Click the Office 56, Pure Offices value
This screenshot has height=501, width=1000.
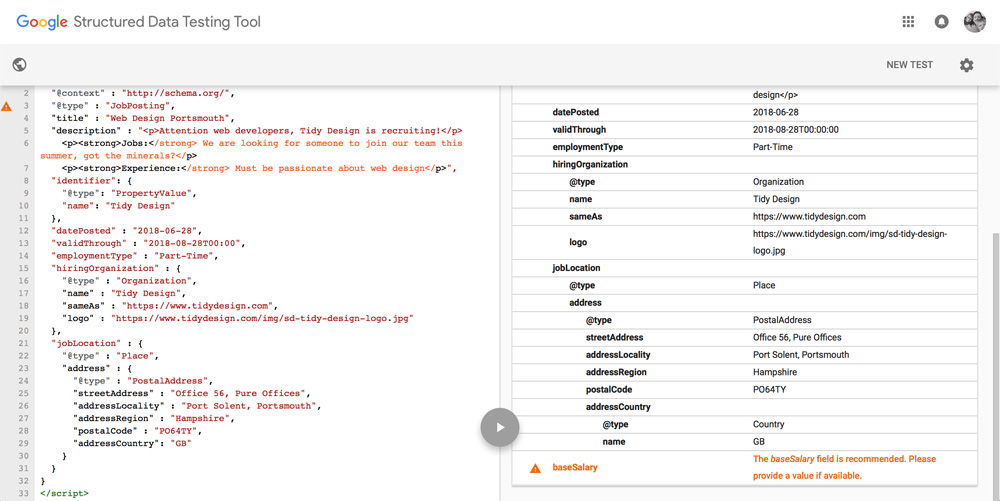click(x=797, y=337)
